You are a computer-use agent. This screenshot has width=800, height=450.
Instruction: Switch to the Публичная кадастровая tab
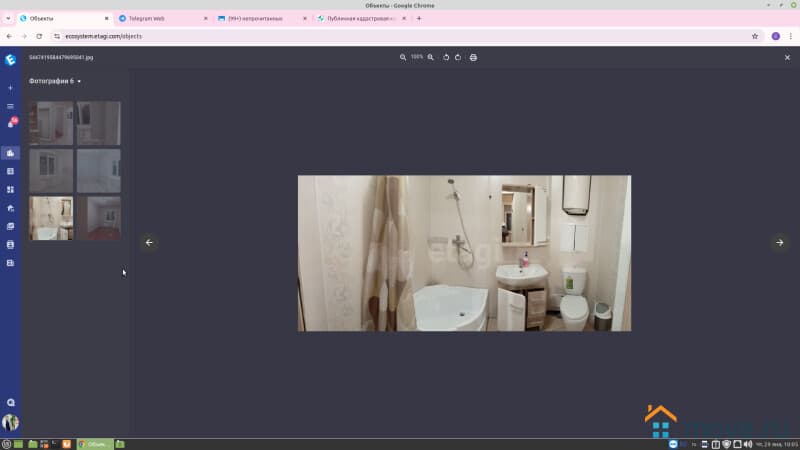tap(360, 18)
